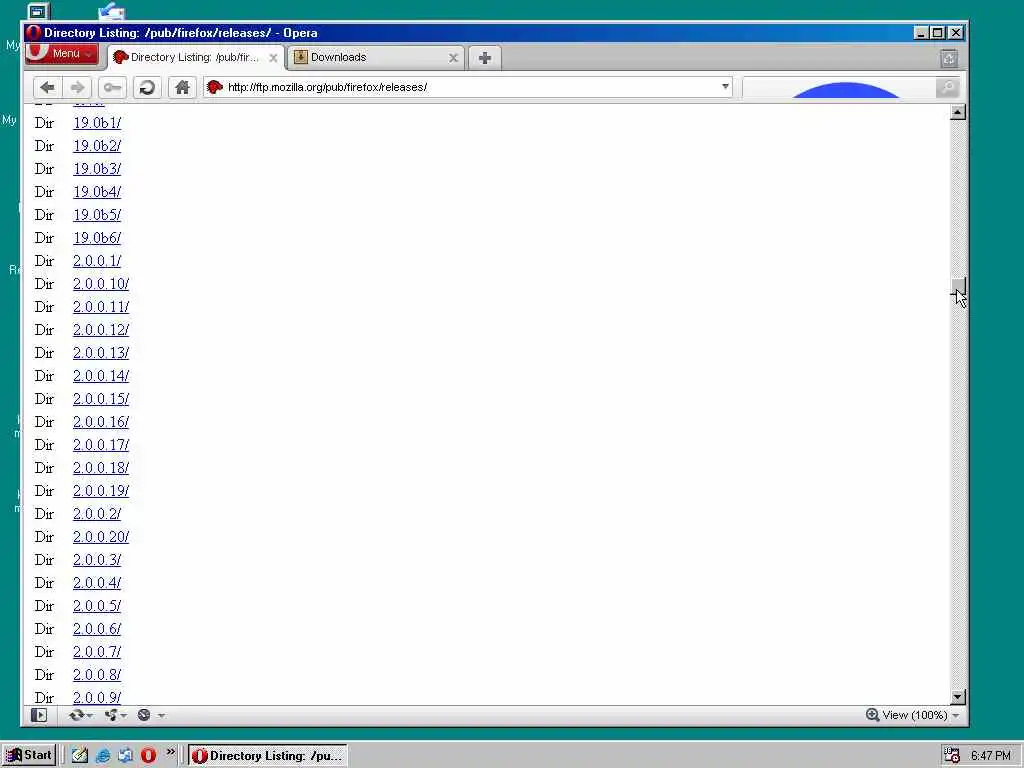Click the page scrollbar down arrow
Screen dimensions: 1024x768
pos(957,697)
